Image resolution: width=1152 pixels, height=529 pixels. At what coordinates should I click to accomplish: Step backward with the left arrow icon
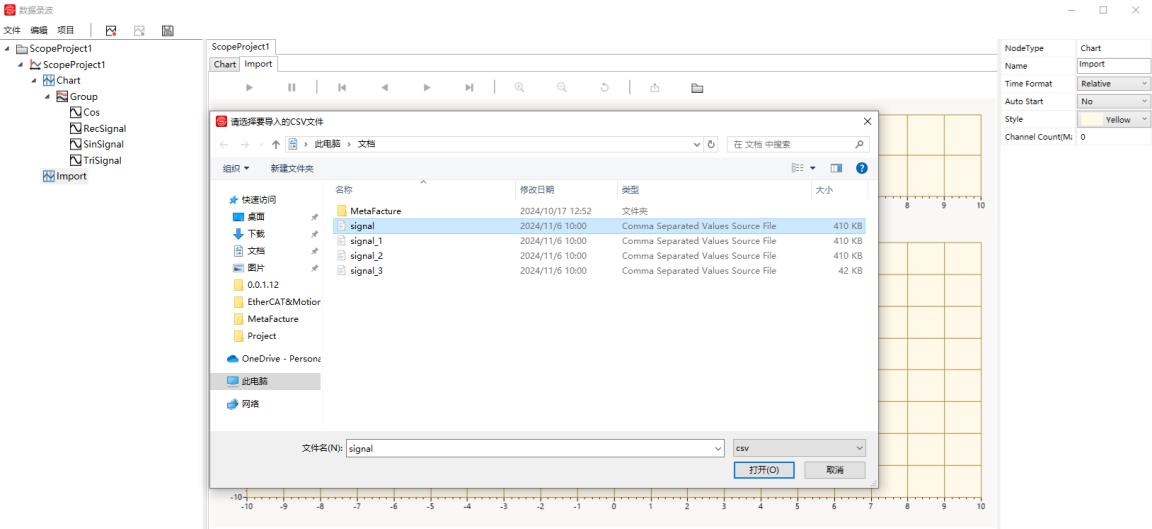click(384, 87)
